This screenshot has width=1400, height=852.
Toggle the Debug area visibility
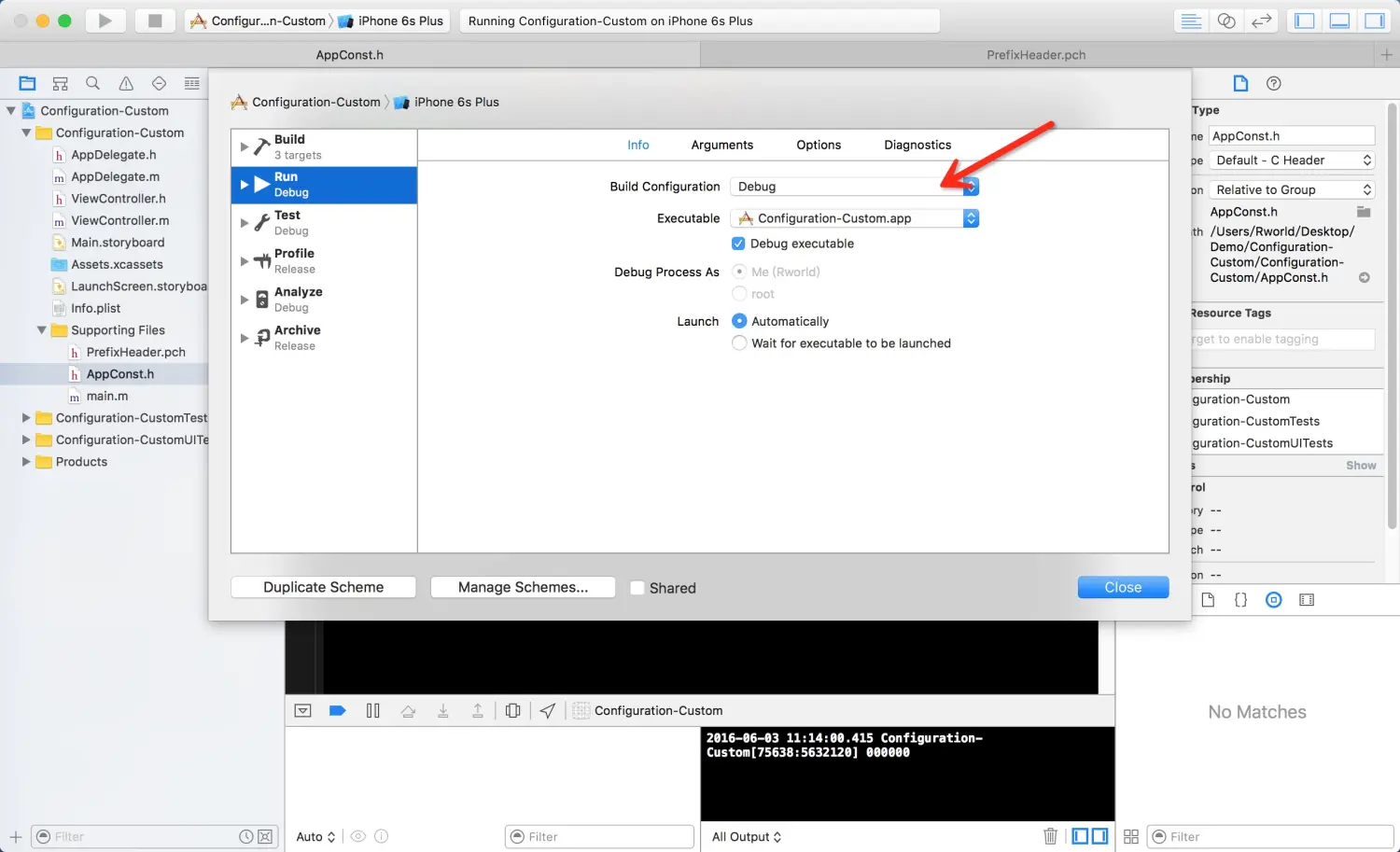point(1339,21)
